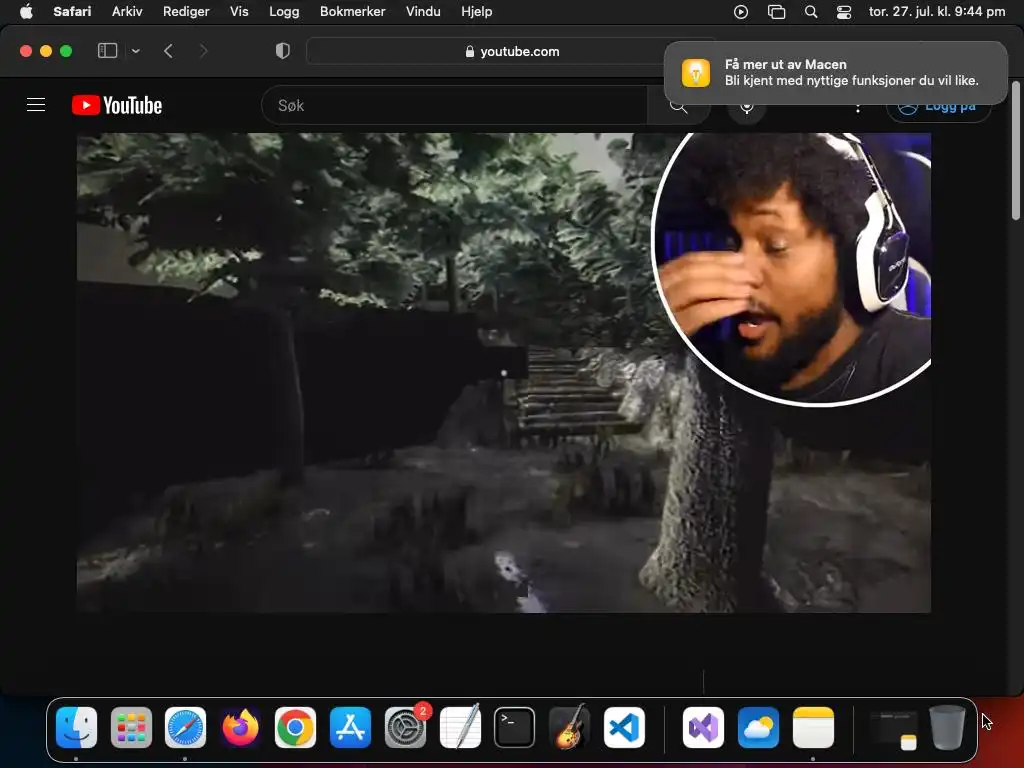
Task: Click the Now Playing menu bar icon
Action: 741,12
